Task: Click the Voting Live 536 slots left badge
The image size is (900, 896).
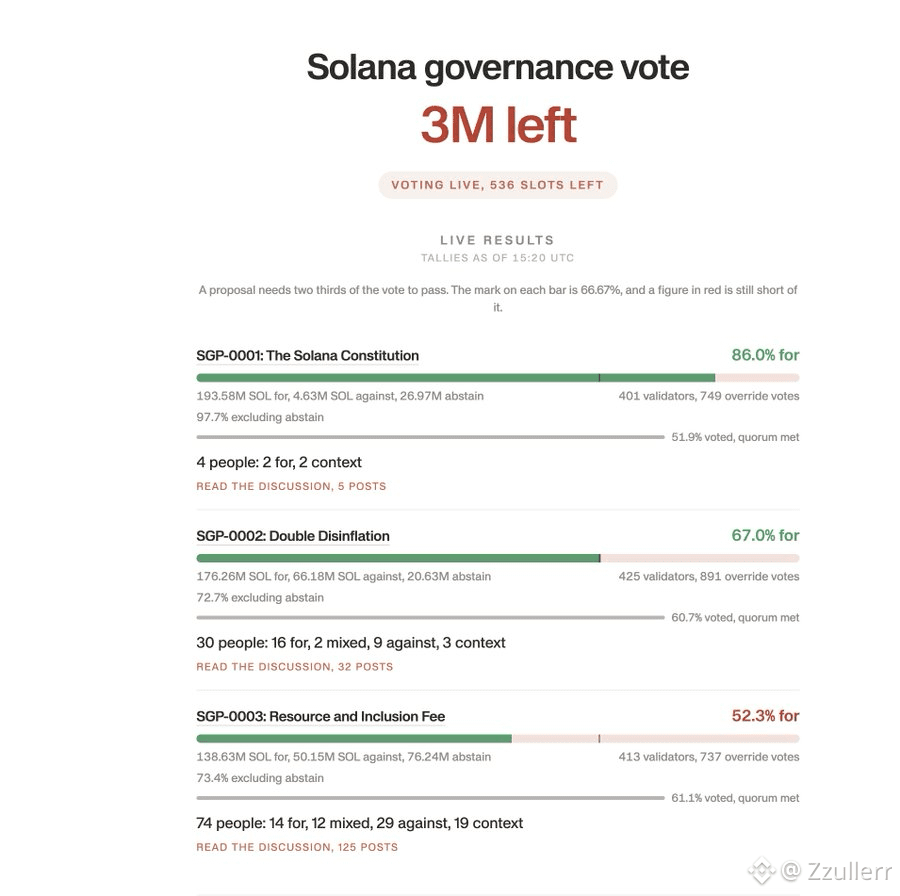Action: (x=498, y=185)
